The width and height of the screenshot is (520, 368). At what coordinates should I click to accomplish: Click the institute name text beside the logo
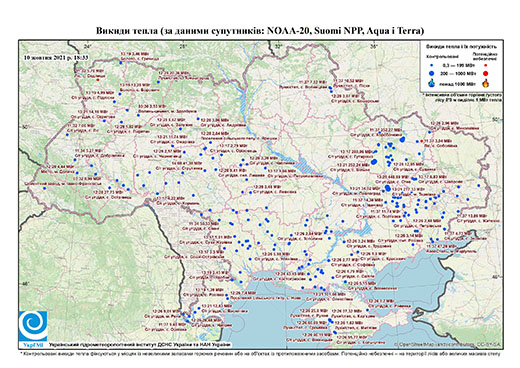140,344
